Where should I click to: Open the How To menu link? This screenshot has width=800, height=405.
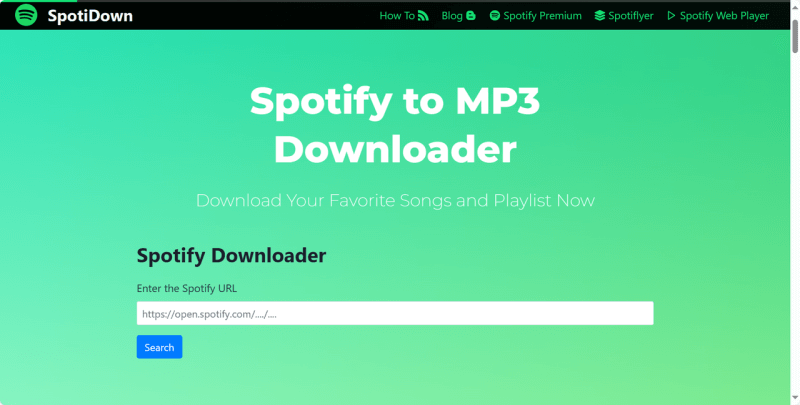point(404,16)
